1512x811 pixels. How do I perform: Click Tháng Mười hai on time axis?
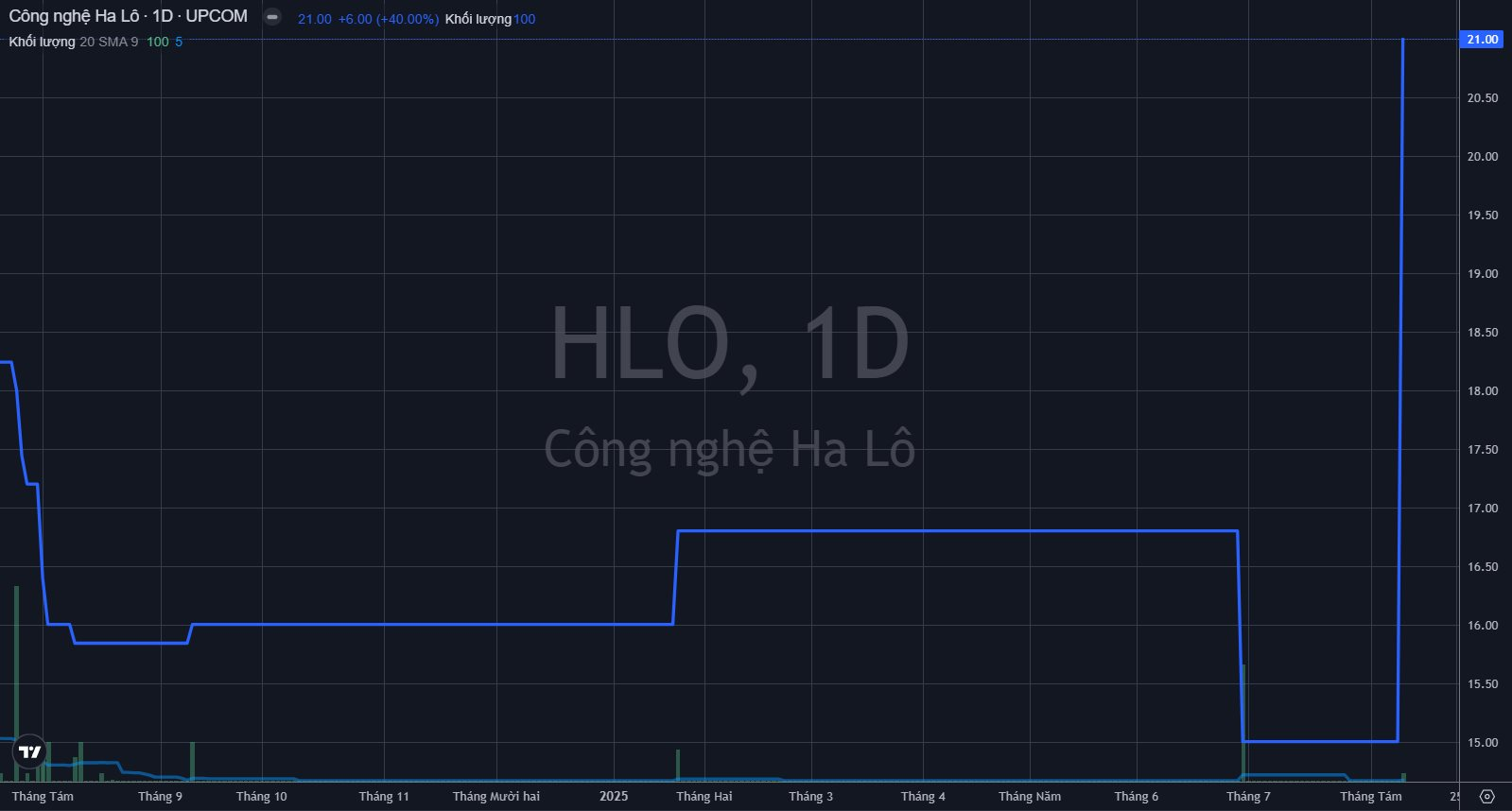click(x=495, y=796)
